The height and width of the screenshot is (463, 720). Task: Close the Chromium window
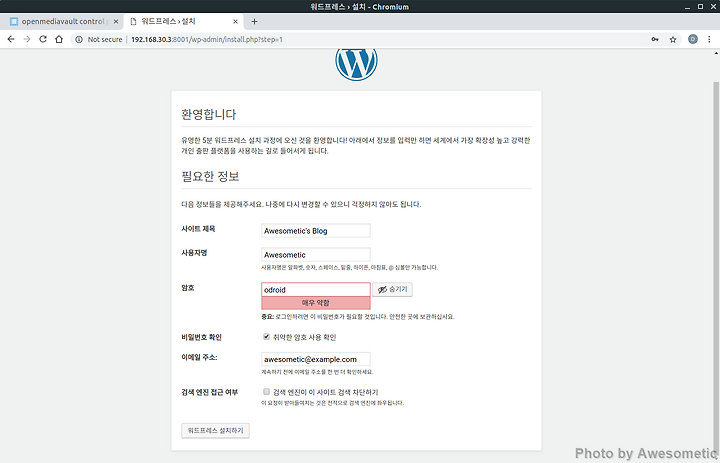[x=712, y=6]
